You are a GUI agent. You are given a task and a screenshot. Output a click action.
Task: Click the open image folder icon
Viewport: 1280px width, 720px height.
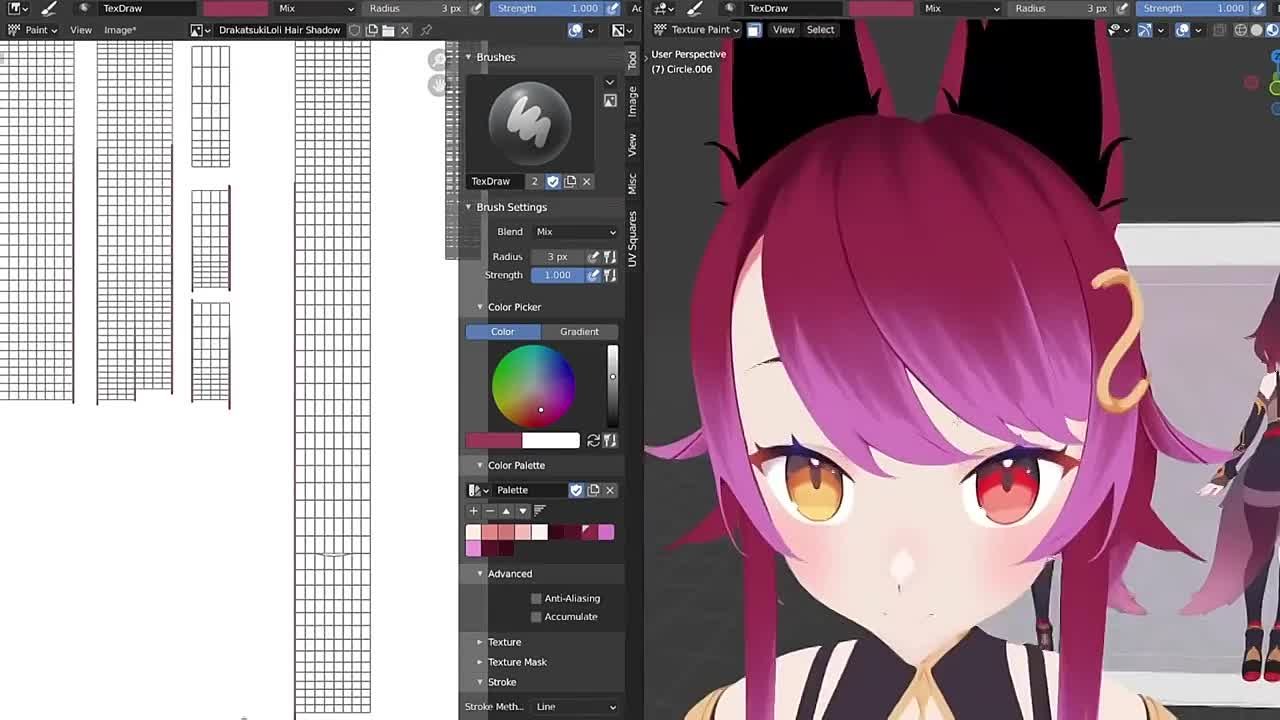click(x=388, y=30)
